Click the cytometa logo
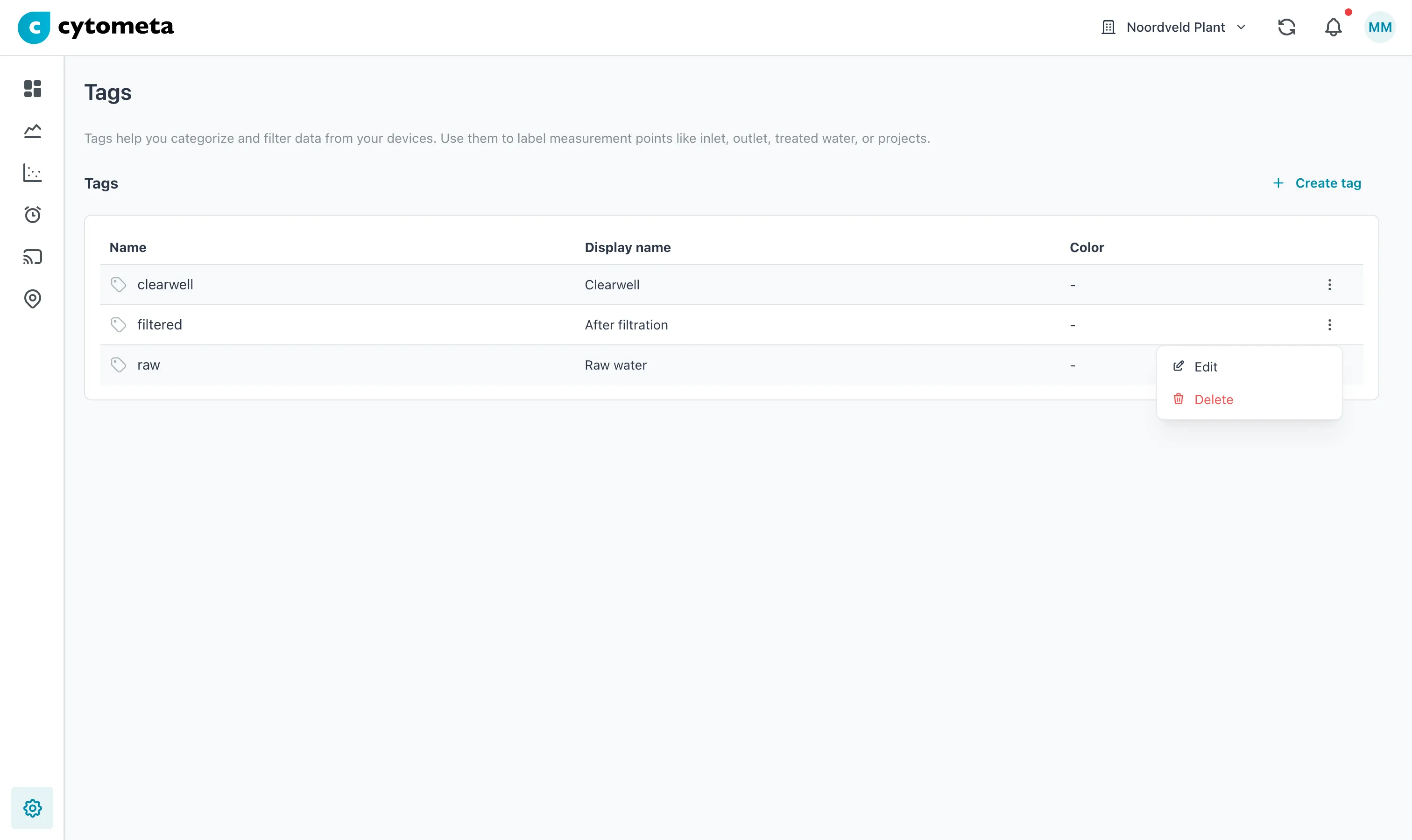This screenshot has width=1412, height=840. (x=96, y=27)
